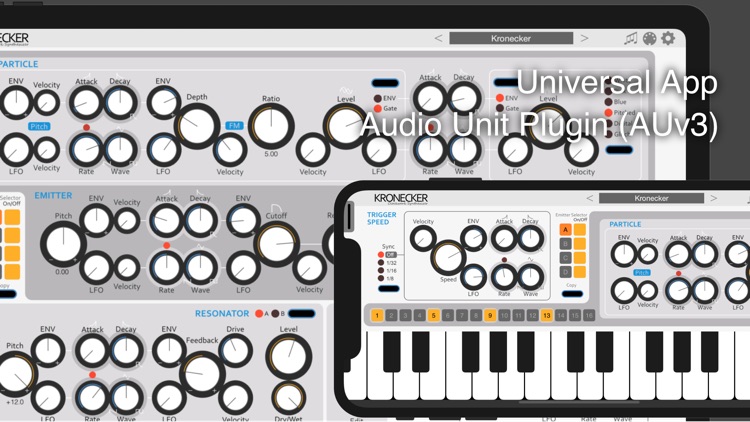Open Kronecker preset name bar on phone
Viewport: 750px width, 422px height.
pyautogui.click(x=651, y=198)
